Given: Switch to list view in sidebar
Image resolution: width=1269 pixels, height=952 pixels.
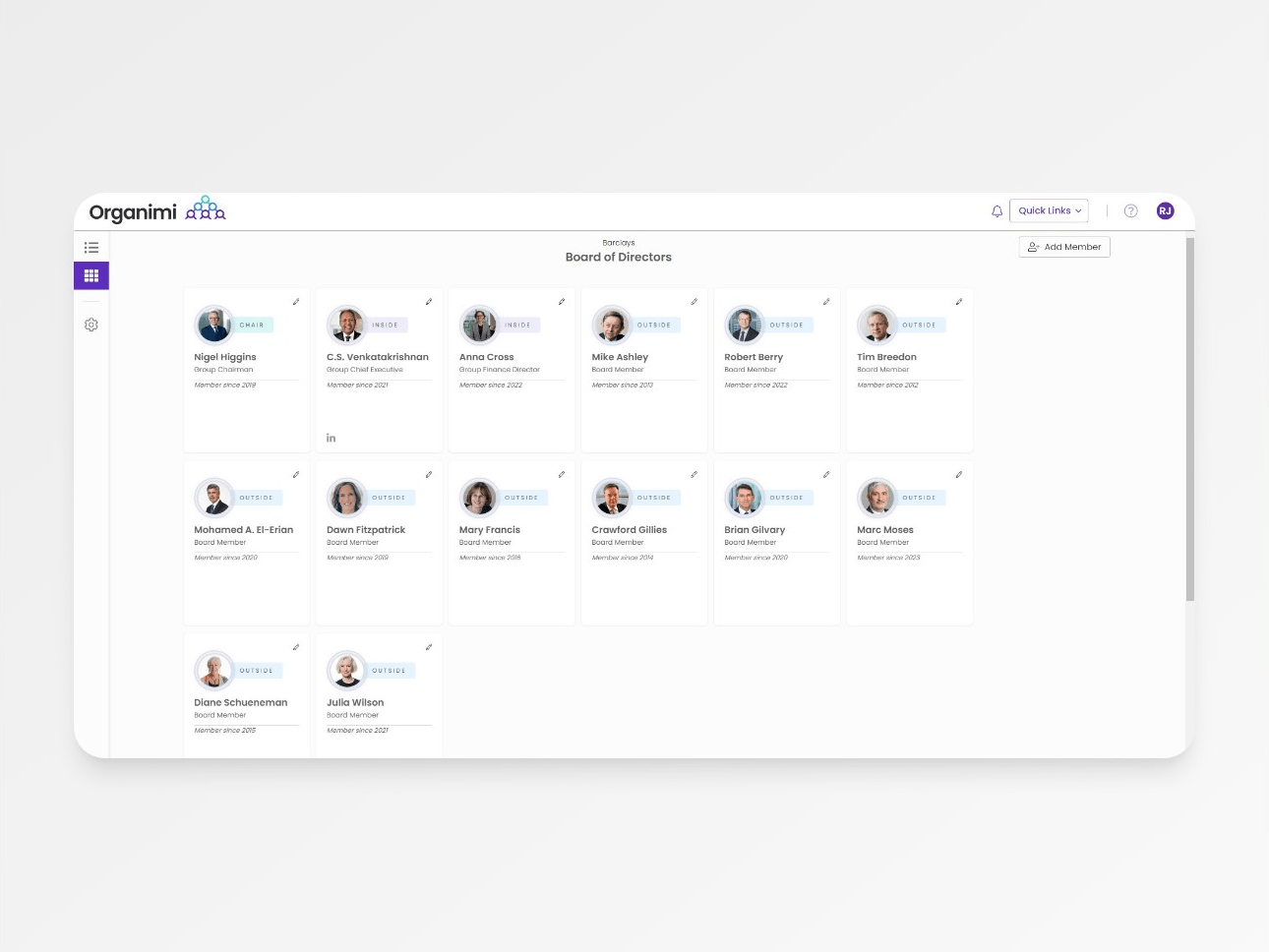Looking at the screenshot, I should click(x=91, y=248).
